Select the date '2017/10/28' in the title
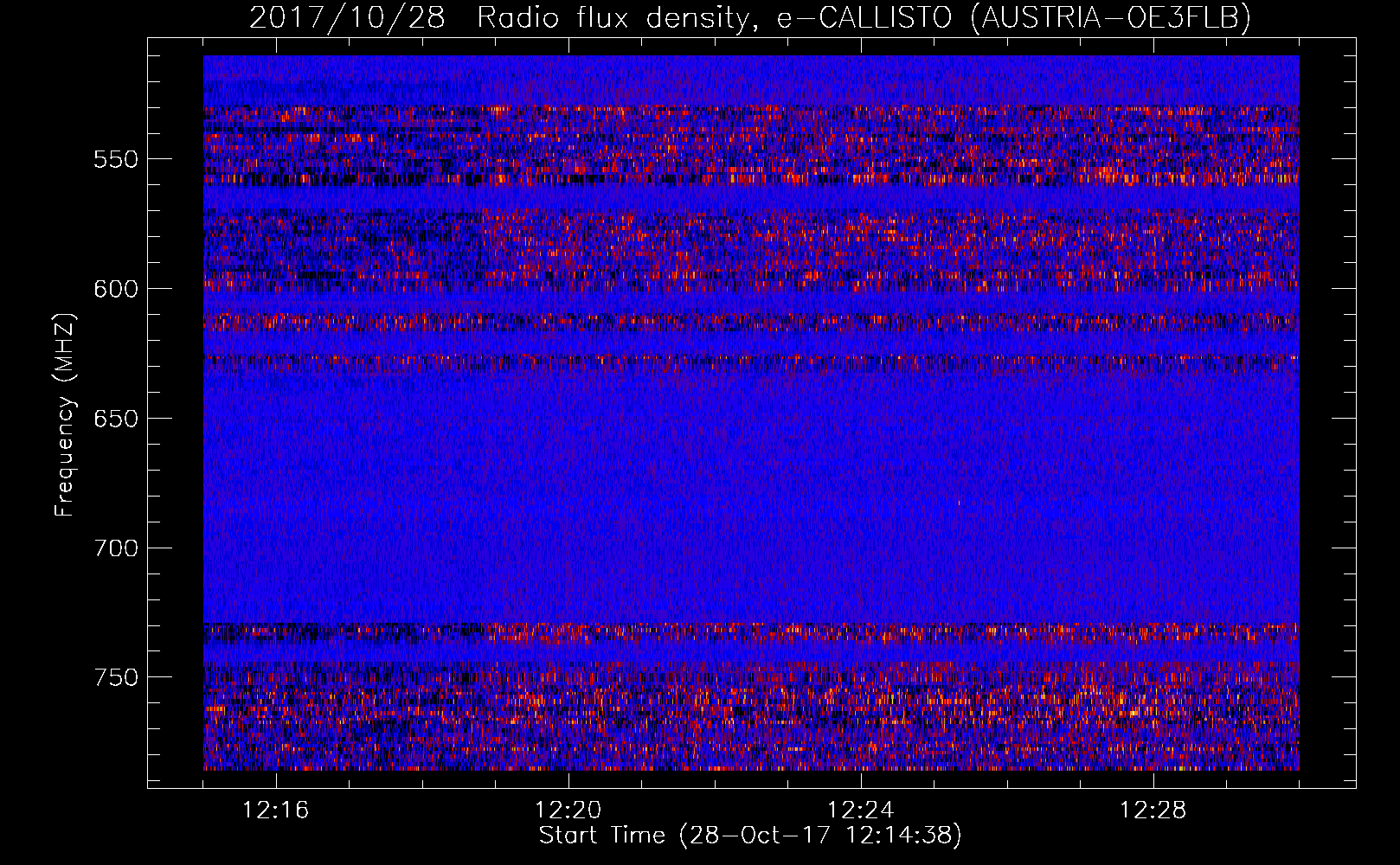 pyautogui.click(x=348, y=18)
